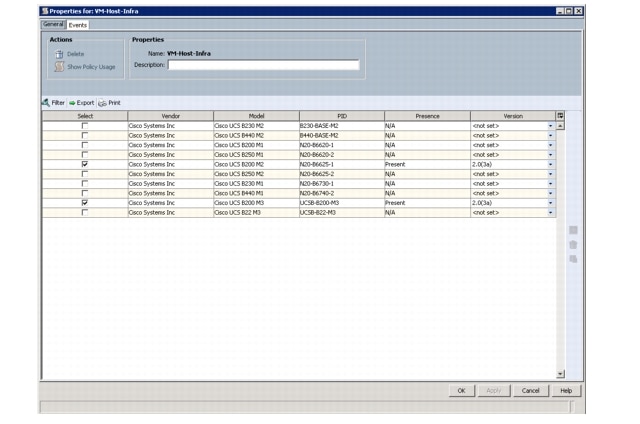Image resolution: width=640 pixels, height=424 pixels.
Task: Check the Cisco UCS B22 M3 row checkbox
Action: 85,212
